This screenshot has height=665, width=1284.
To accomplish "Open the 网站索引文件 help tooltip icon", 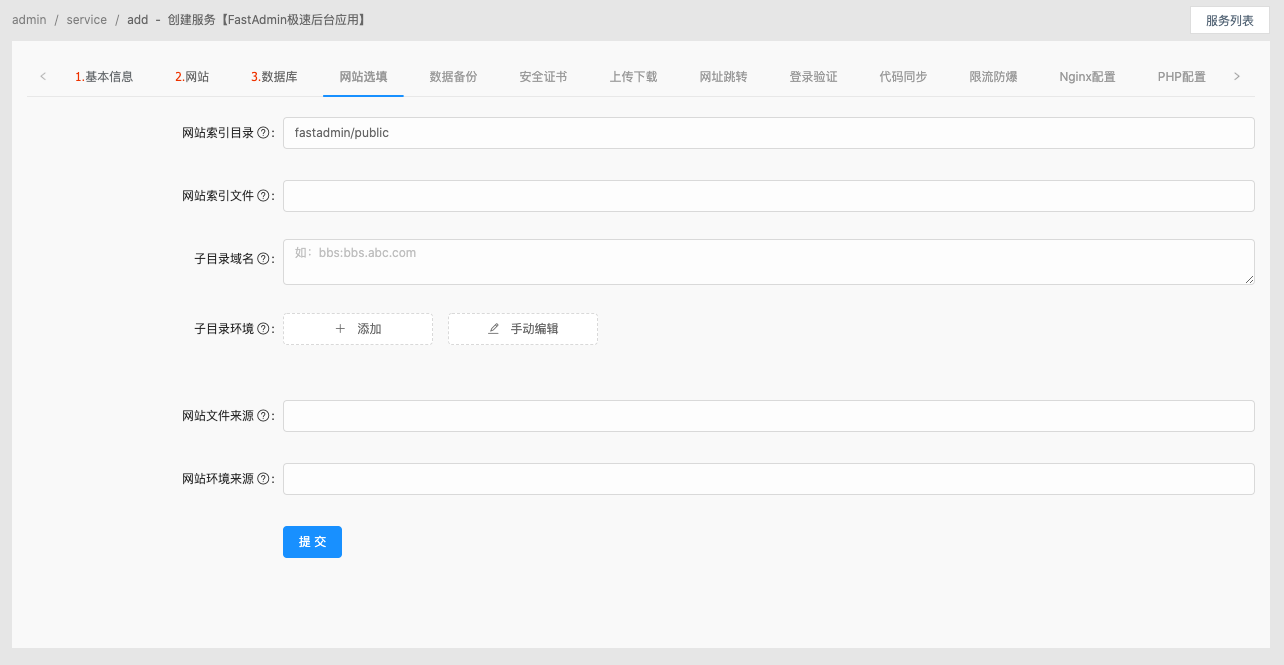I will click(x=266, y=195).
